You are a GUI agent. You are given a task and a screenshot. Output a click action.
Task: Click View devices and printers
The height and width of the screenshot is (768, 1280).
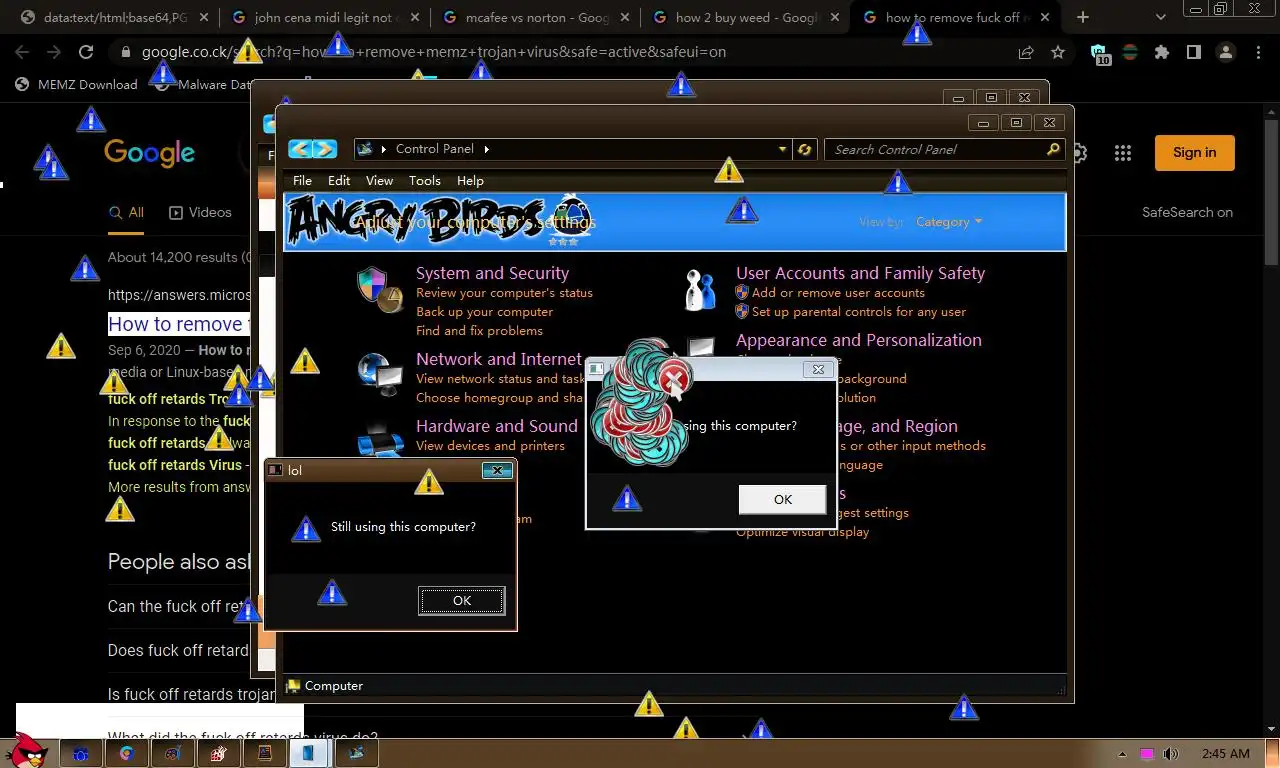pyautogui.click(x=490, y=446)
